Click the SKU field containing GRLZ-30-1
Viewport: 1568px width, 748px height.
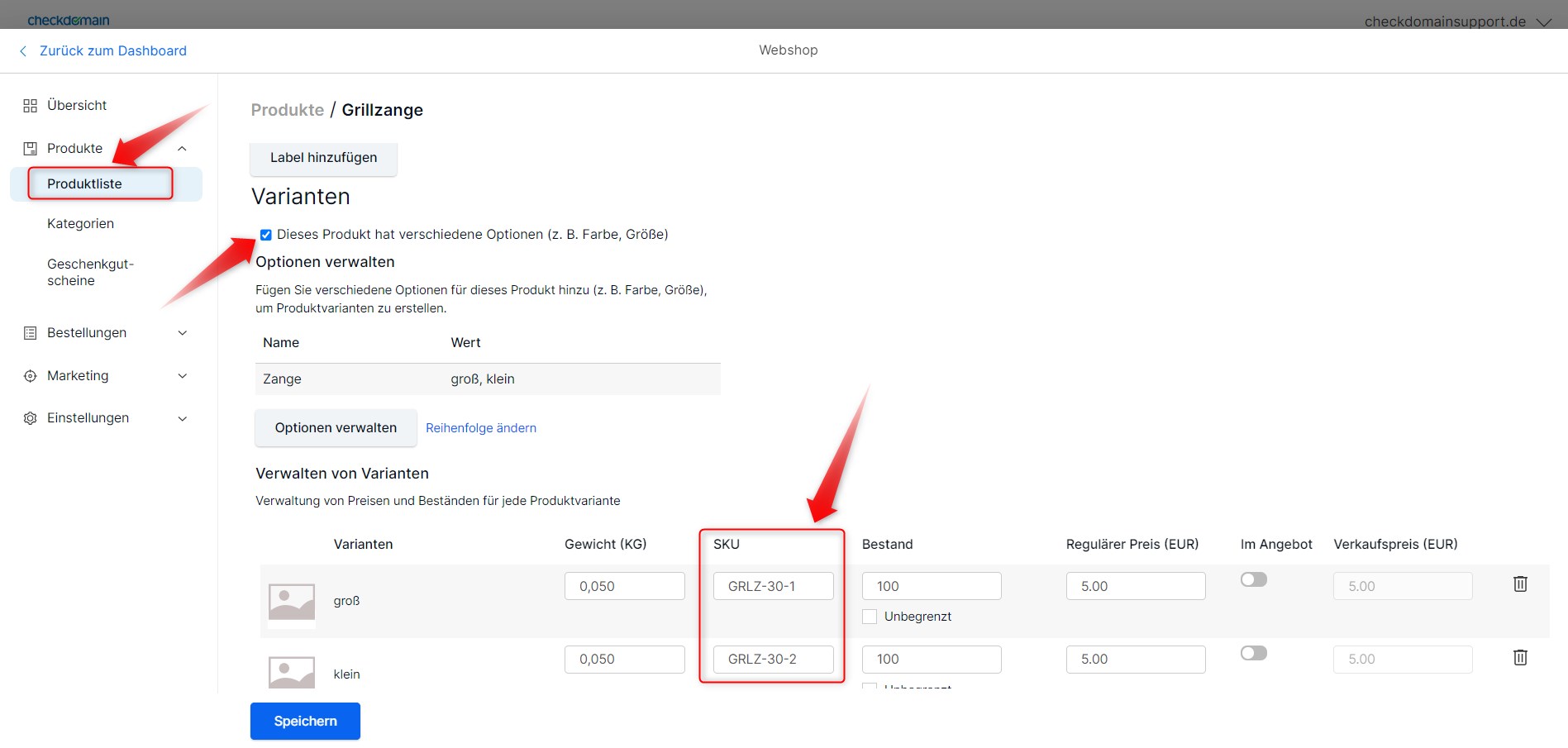point(773,586)
